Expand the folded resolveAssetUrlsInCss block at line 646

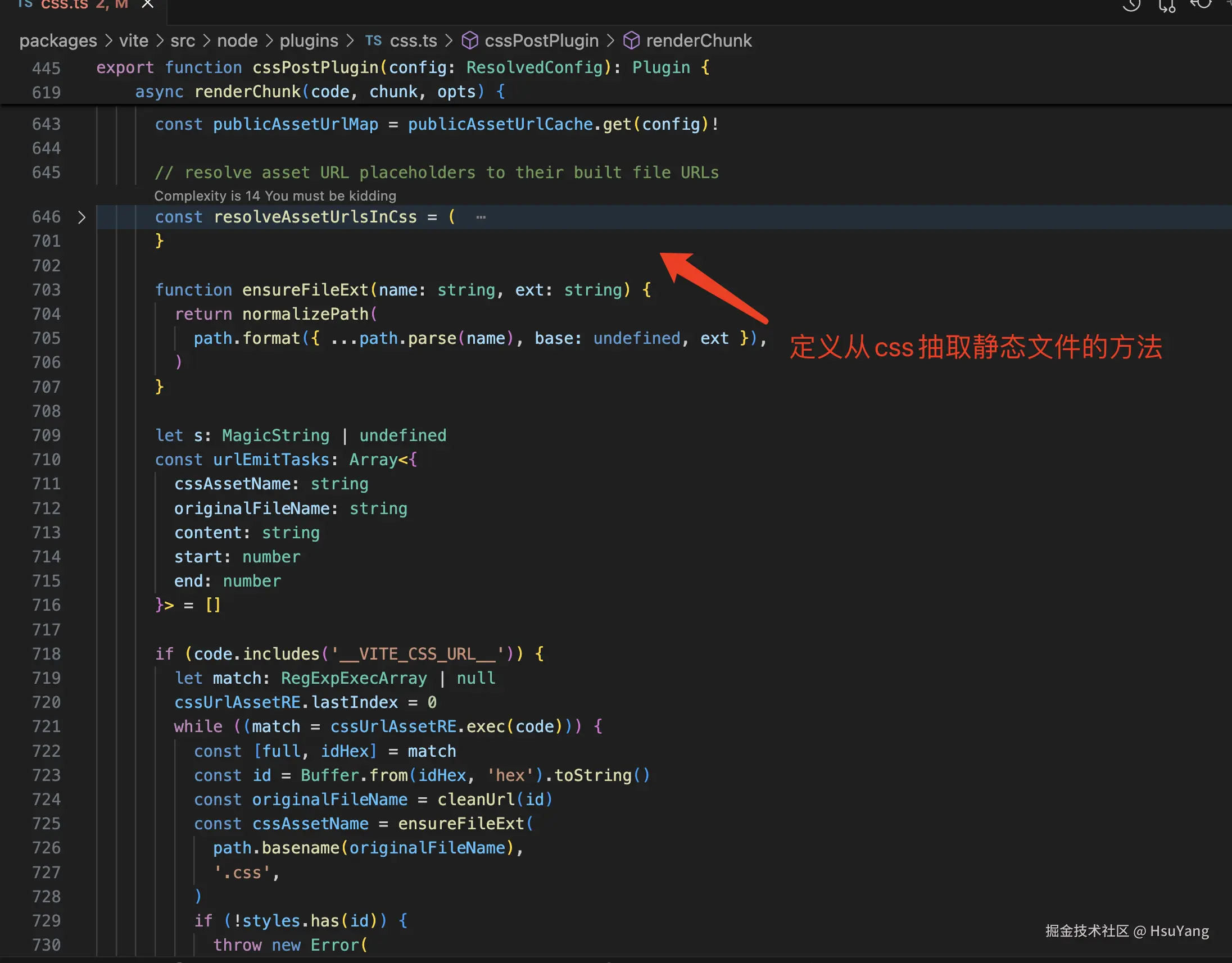(x=82, y=217)
